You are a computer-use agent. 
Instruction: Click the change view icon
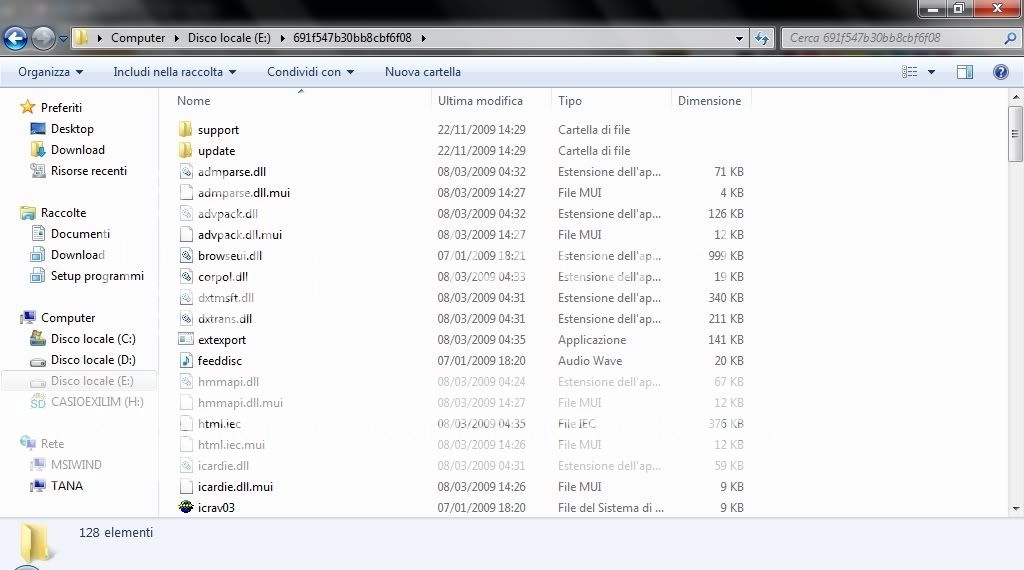[910, 72]
